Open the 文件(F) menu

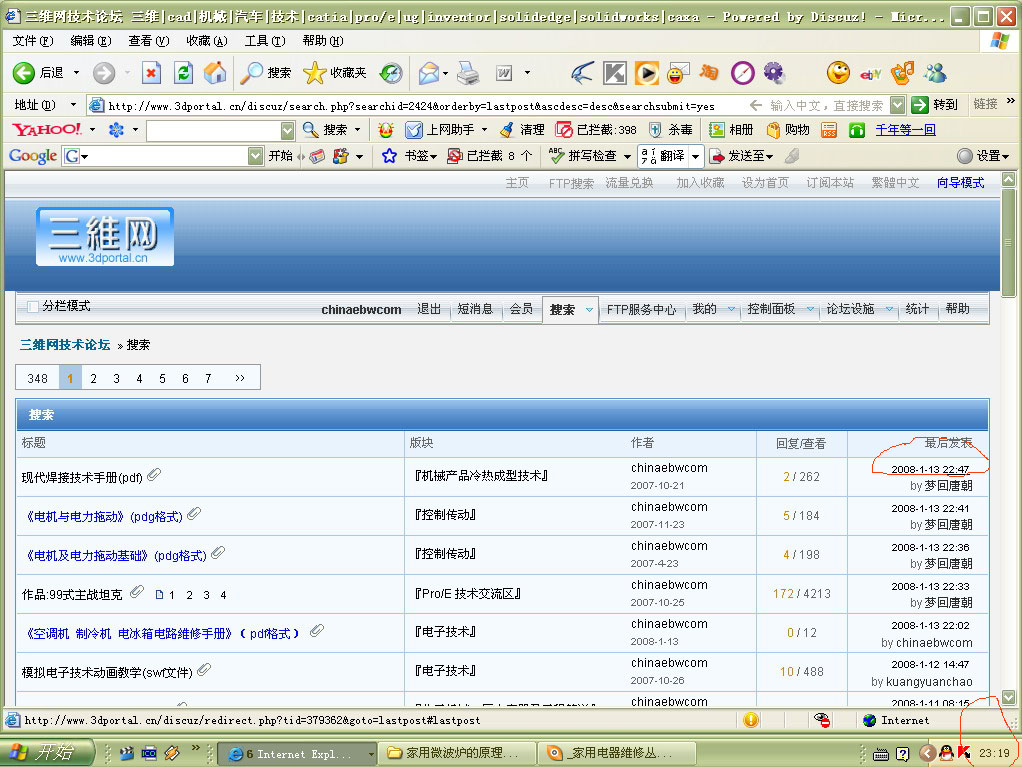pyautogui.click(x=33, y=41)
